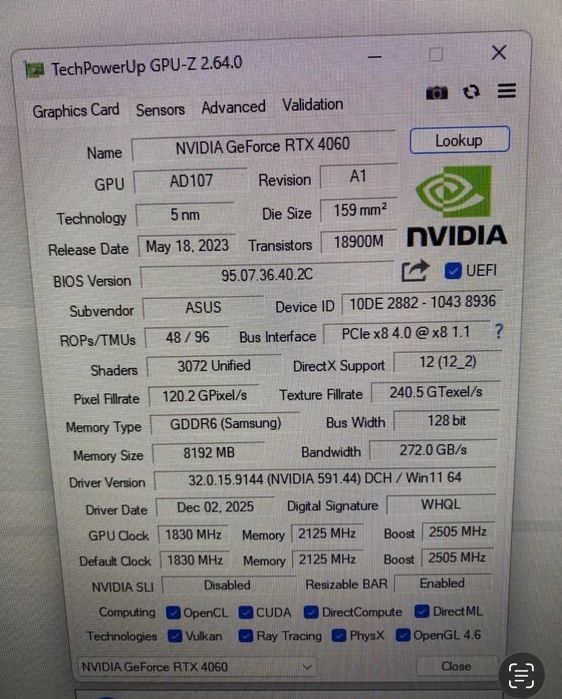This screenshot has width=562, height=699.
Task: Toggle the Vulkan checkbox
Action: (x=175, y=636)
